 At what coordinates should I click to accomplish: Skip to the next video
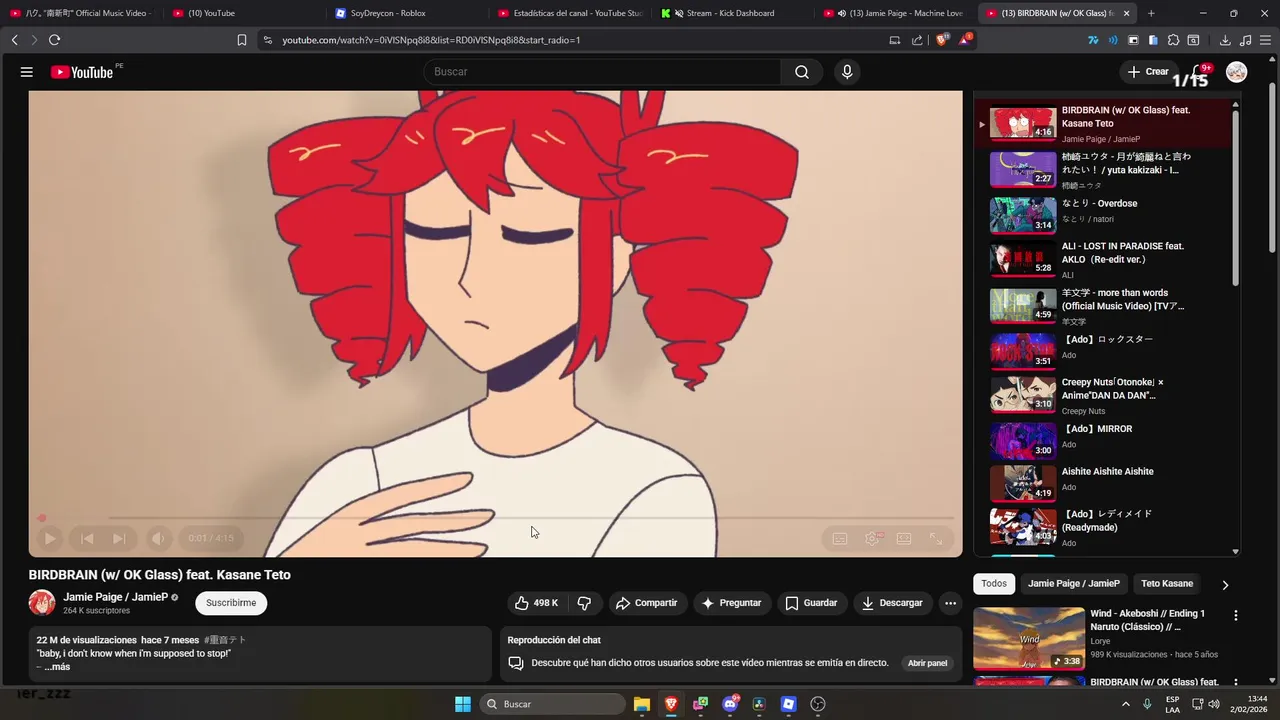click(119, 538)
